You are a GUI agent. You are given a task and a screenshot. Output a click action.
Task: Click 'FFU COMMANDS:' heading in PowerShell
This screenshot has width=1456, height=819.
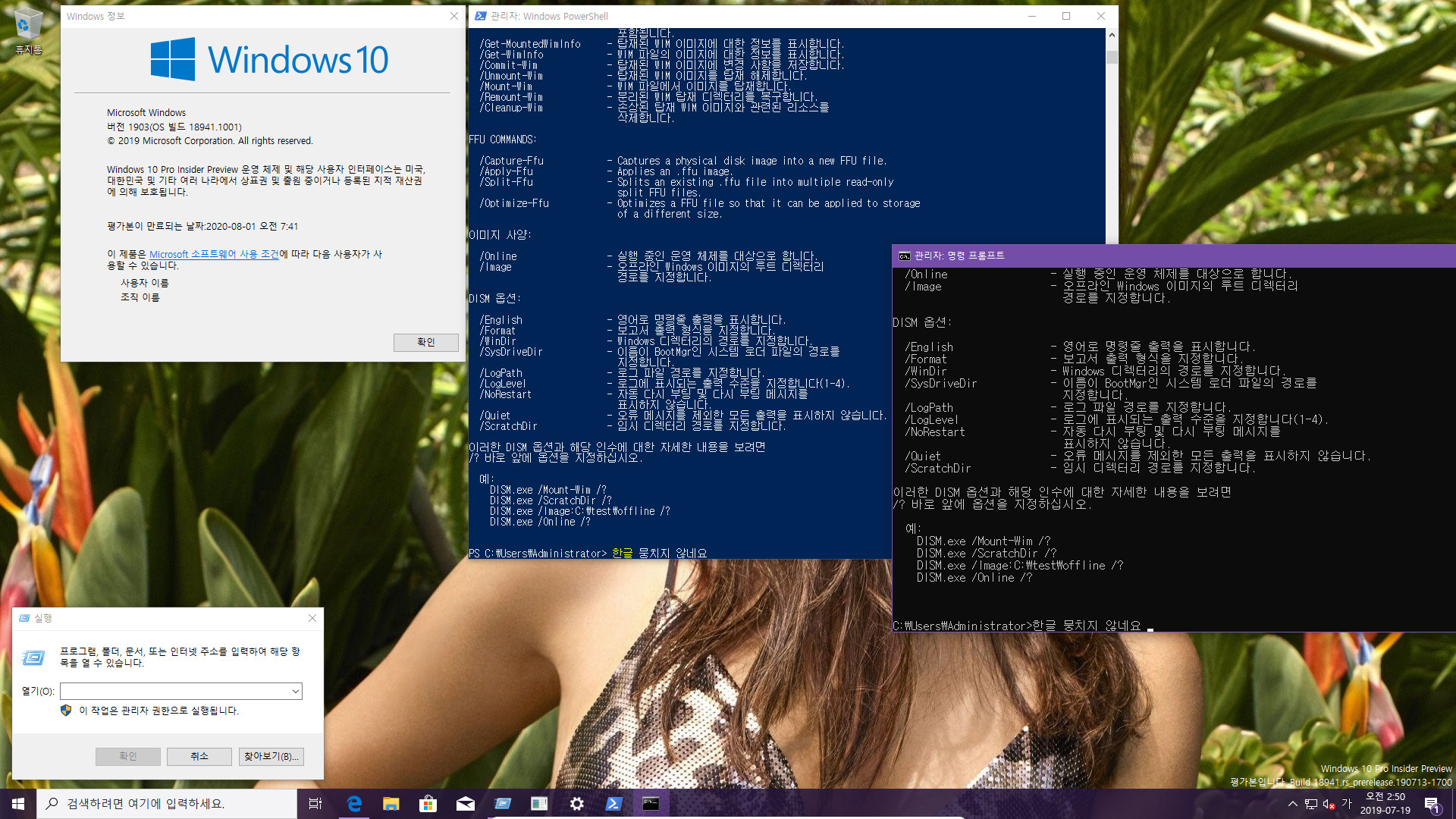pos(502,140)
